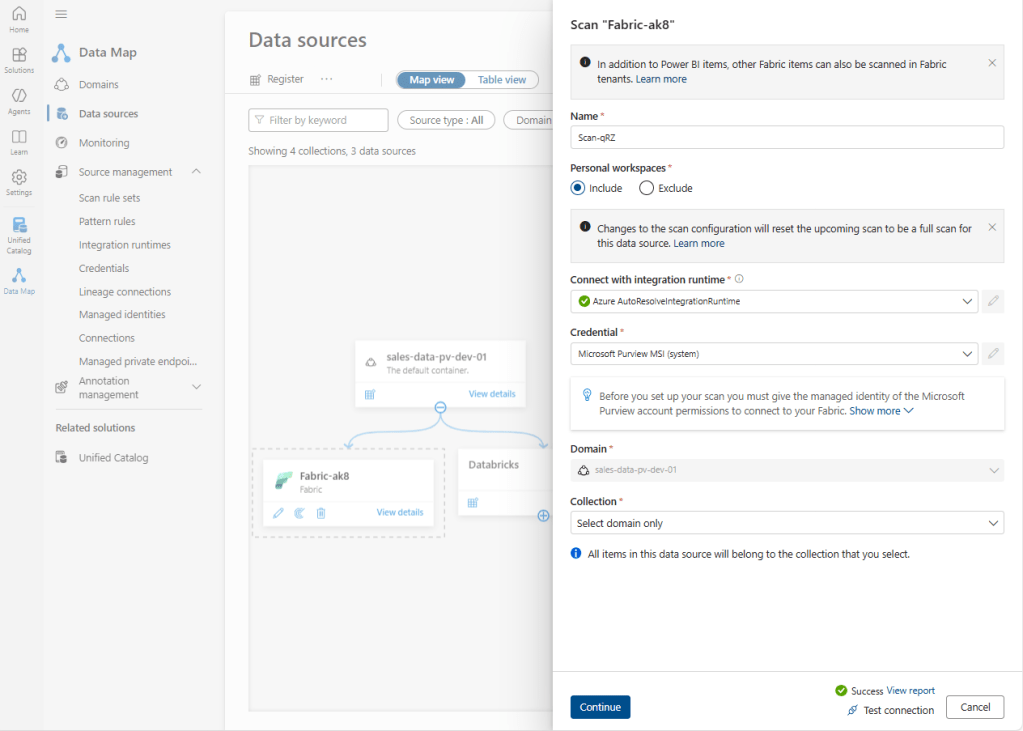
Task: Select the Include personal workspaces option
Action: (578, 188)
